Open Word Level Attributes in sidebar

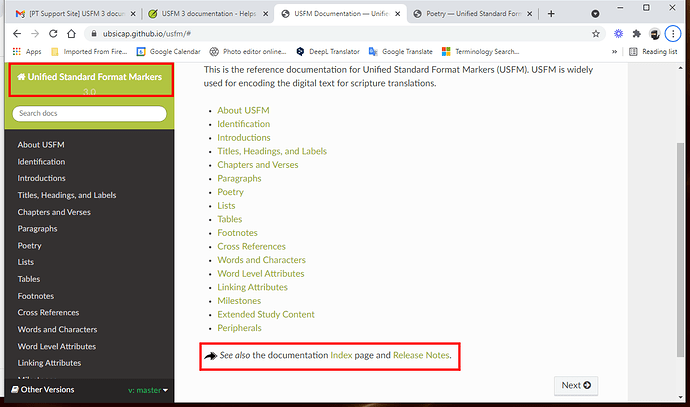[56, 346]
